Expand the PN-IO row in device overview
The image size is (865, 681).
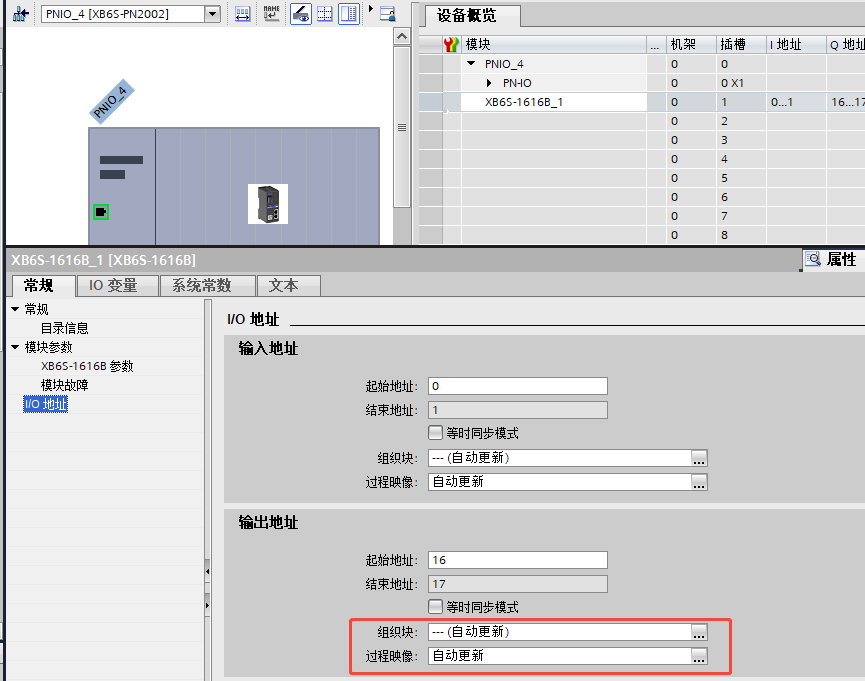[x=489, y=82]
